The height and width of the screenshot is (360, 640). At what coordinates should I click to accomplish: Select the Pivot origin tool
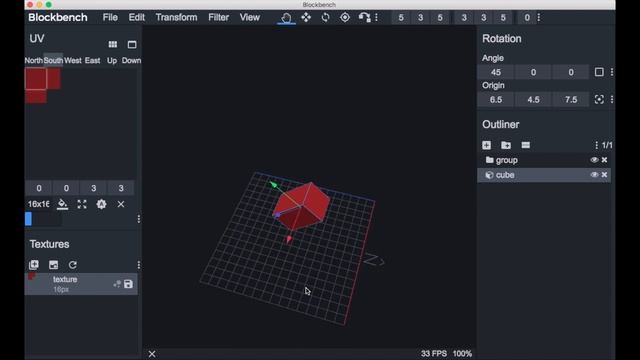click(345, 18)
